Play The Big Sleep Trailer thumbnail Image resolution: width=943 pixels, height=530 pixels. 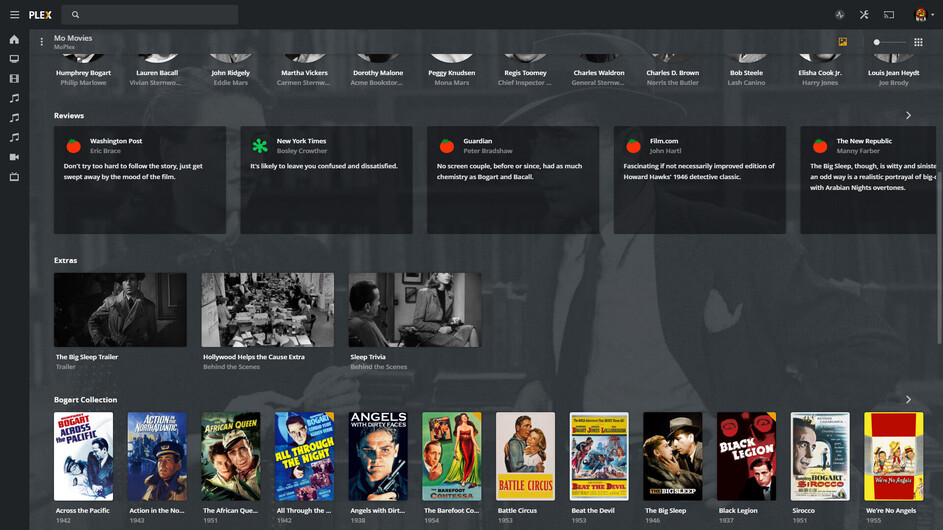(x=120, y=310)
